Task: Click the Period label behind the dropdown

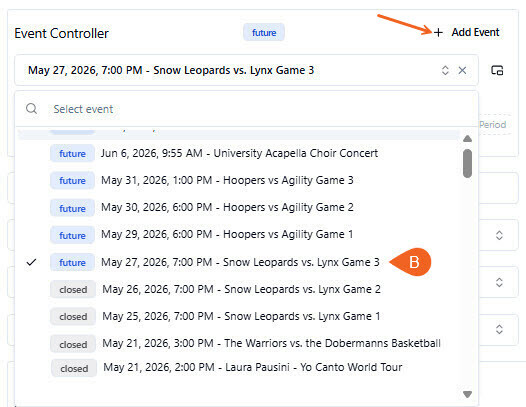Action: coord(492,125)
